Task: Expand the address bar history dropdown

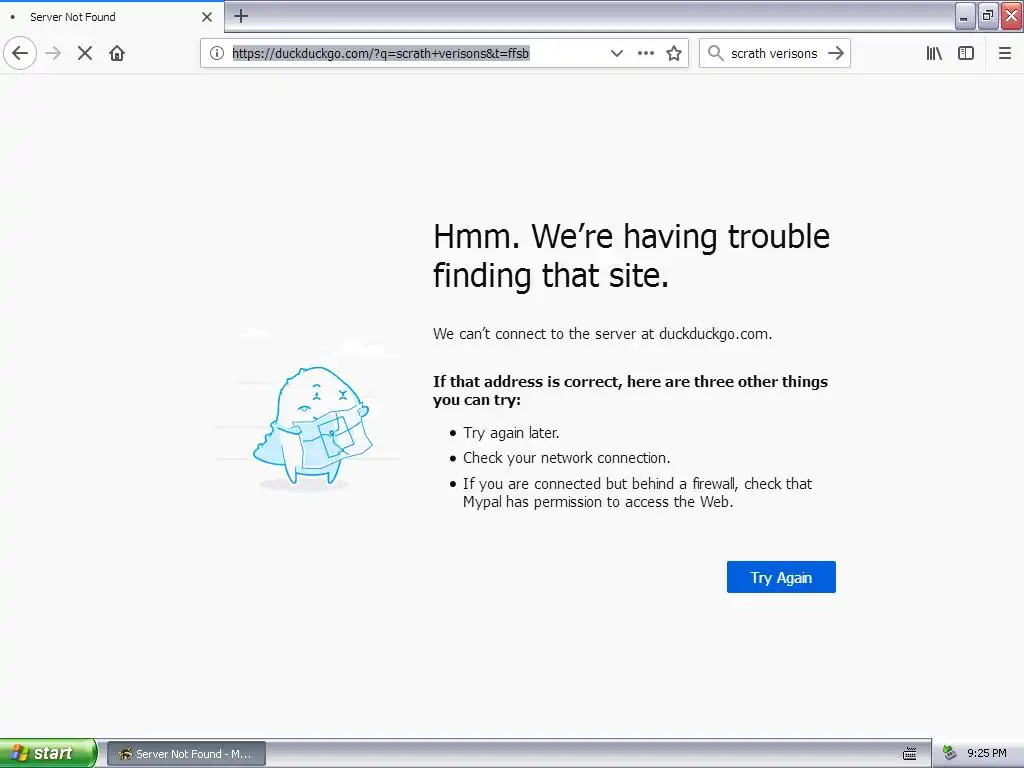Action: coord(616,53)
